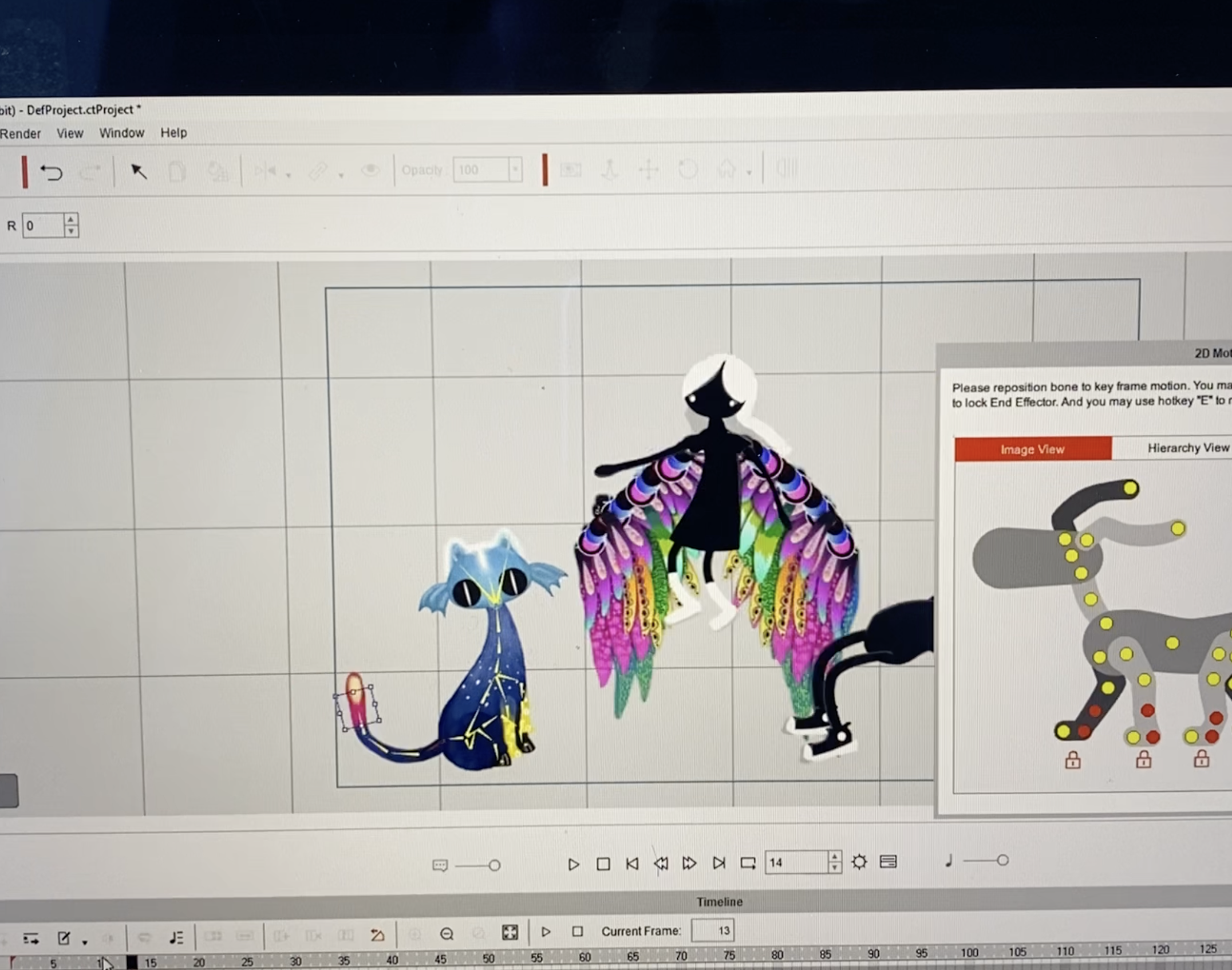Click the Play button in the playback bar
The height and width of the screenshot is (970, 1232).
point(573,864)
